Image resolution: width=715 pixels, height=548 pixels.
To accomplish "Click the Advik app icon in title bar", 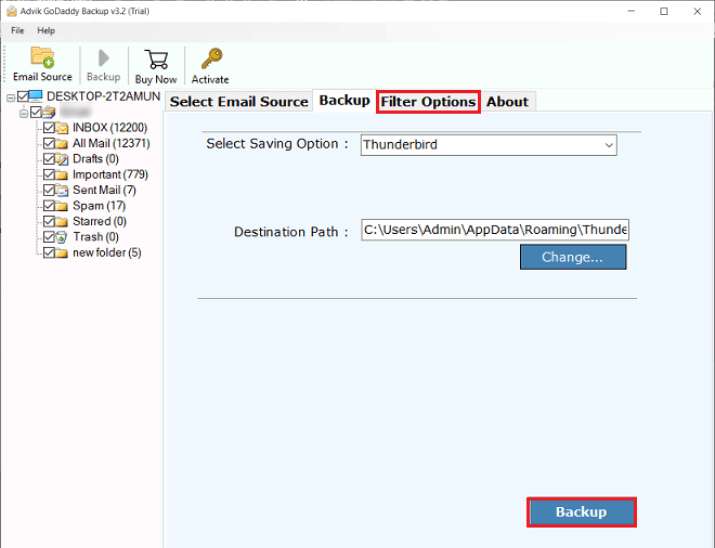I will point(12,11).
